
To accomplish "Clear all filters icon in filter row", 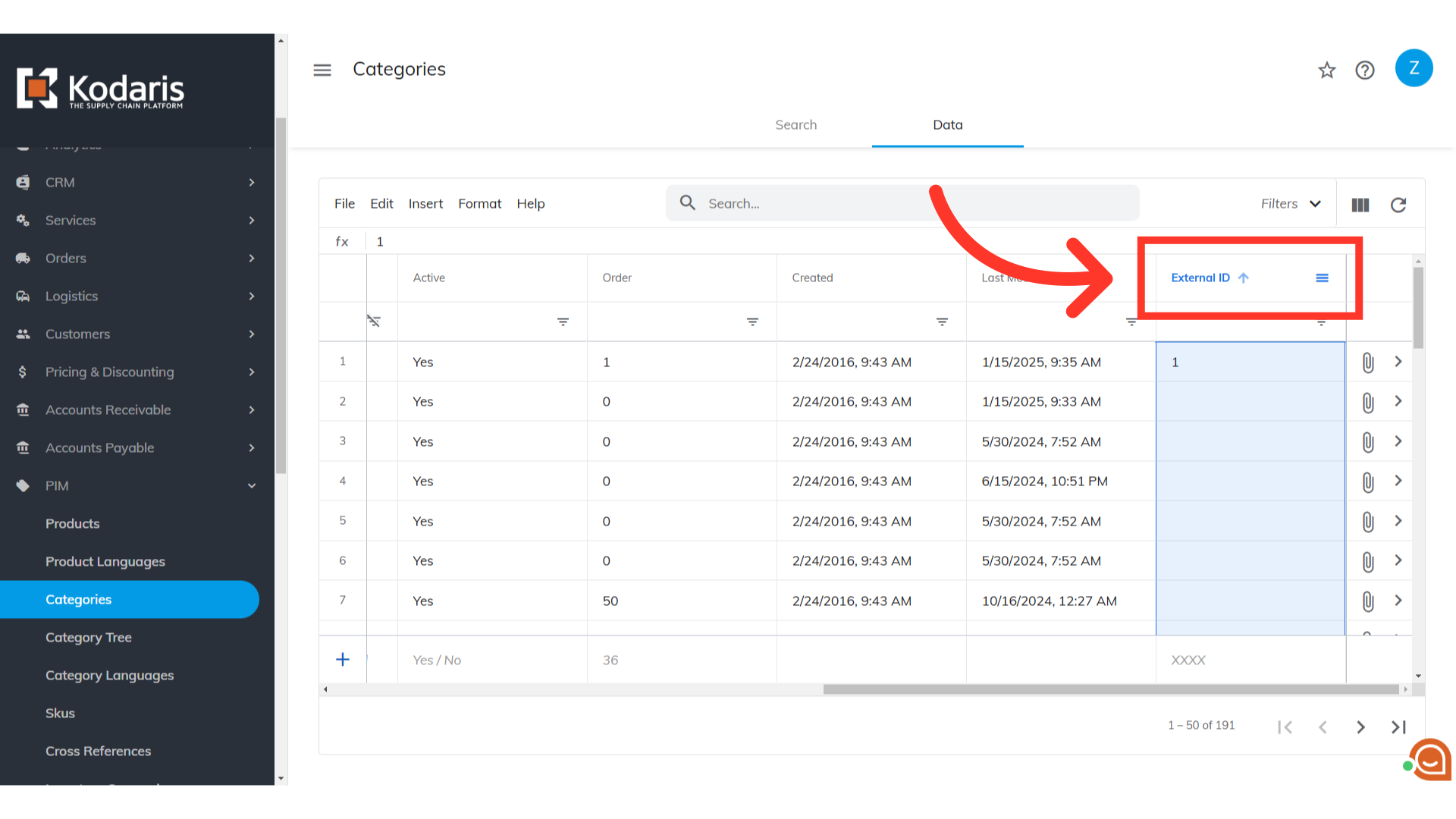I will coord(374,321).
